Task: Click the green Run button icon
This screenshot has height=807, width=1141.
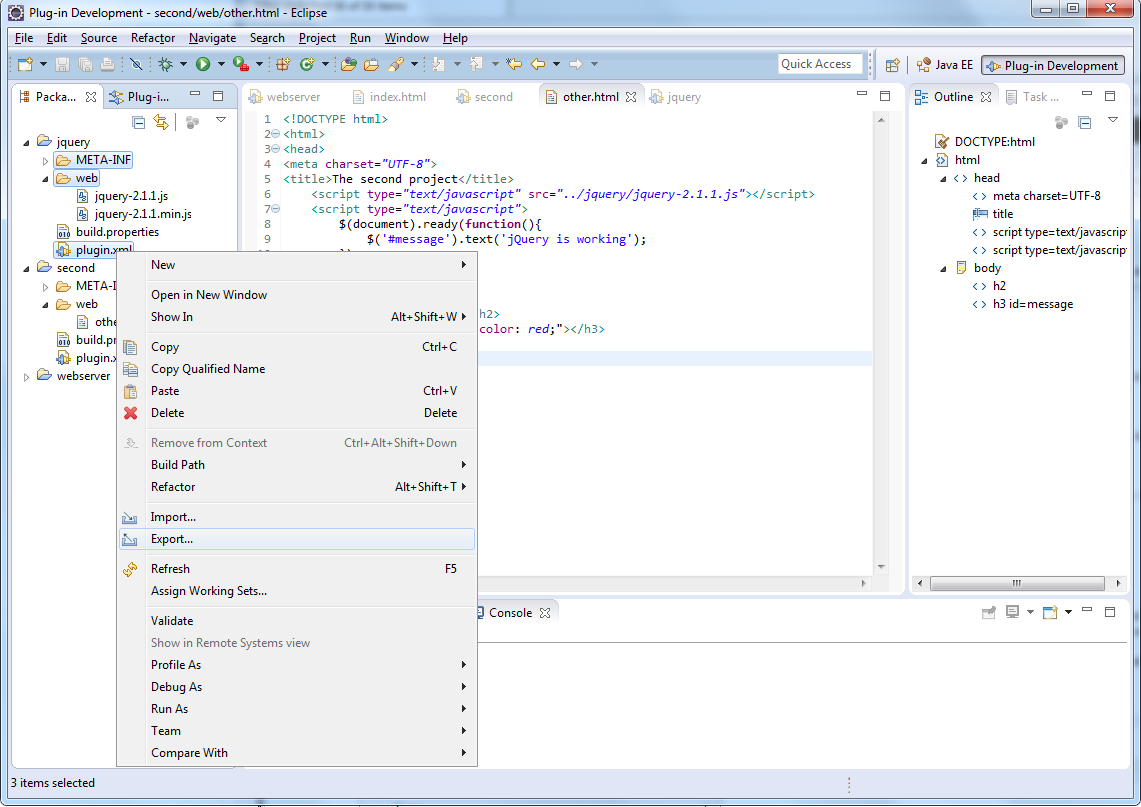Action: coord(203,64)
